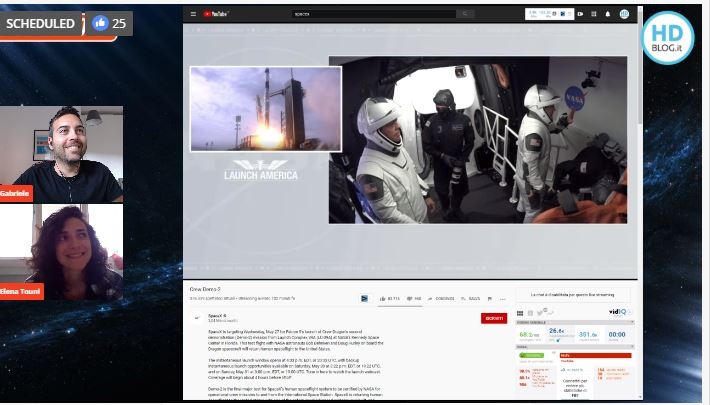Open the account avatar menu
The image size is (710, 405).
click(x=624, y=14)
